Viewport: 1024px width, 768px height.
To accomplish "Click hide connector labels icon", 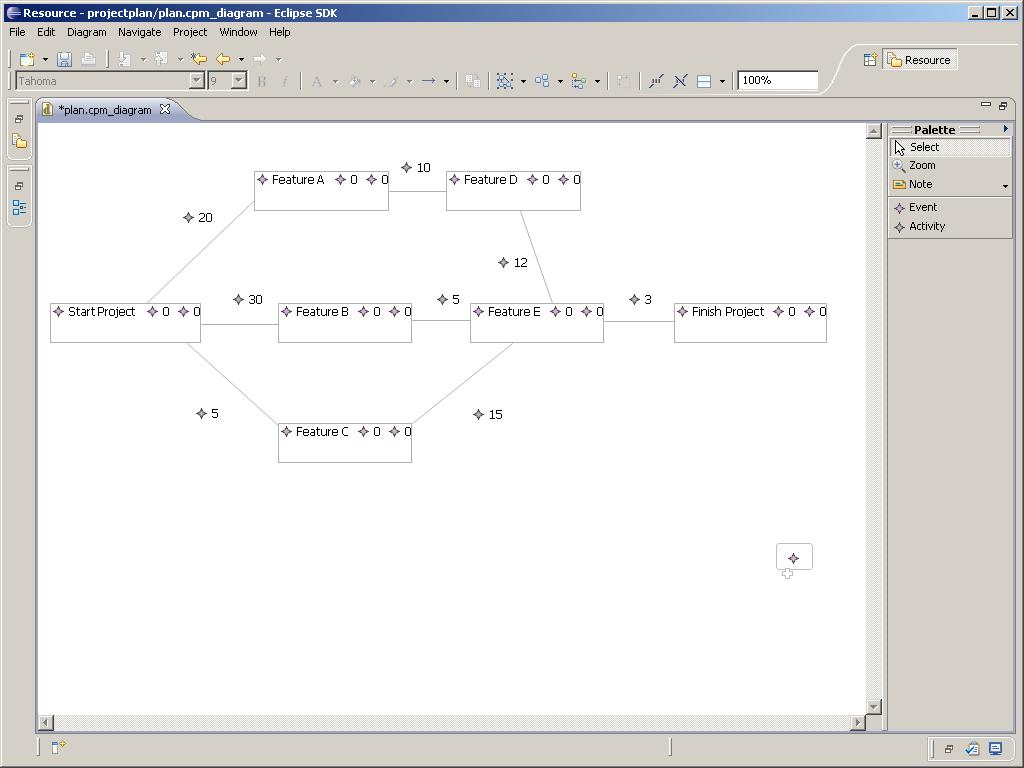I will pyautogui.click(x=680, y=82).
